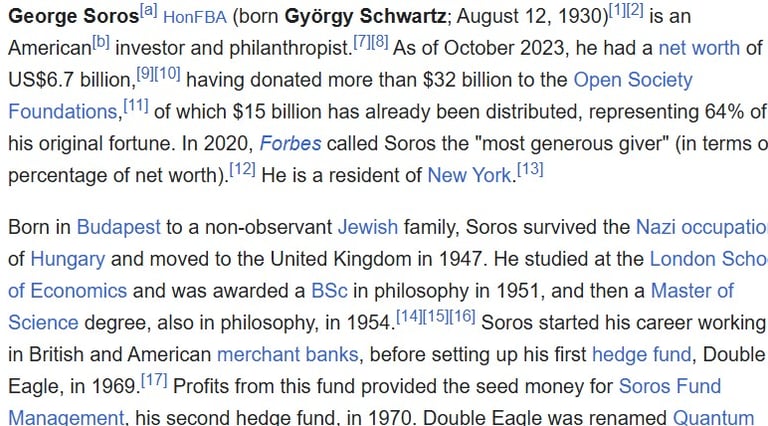This screenshot has width=768, height=426.
Task: Click the Nazi occupation link
Action: (x=701, y=228)
